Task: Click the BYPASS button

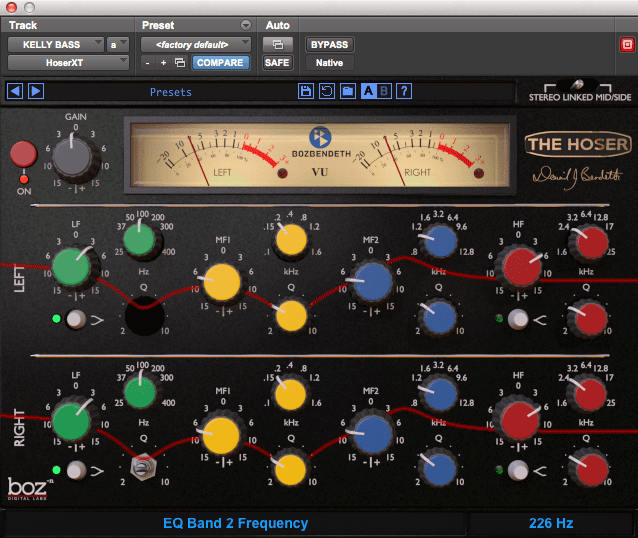Action: [x=330, y=44]
